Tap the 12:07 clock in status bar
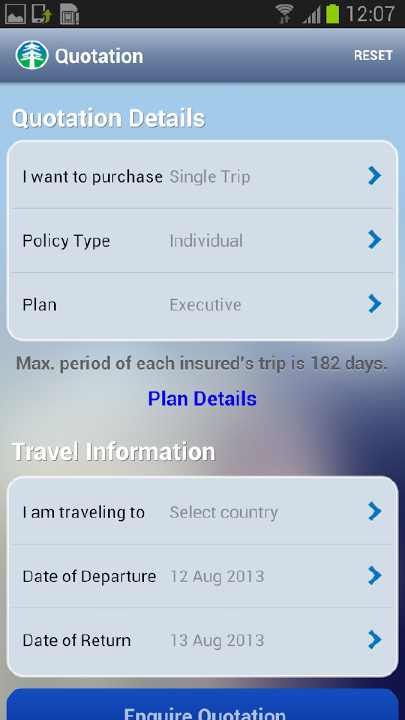Screen dimensions: 405x720 click(370, 14)
